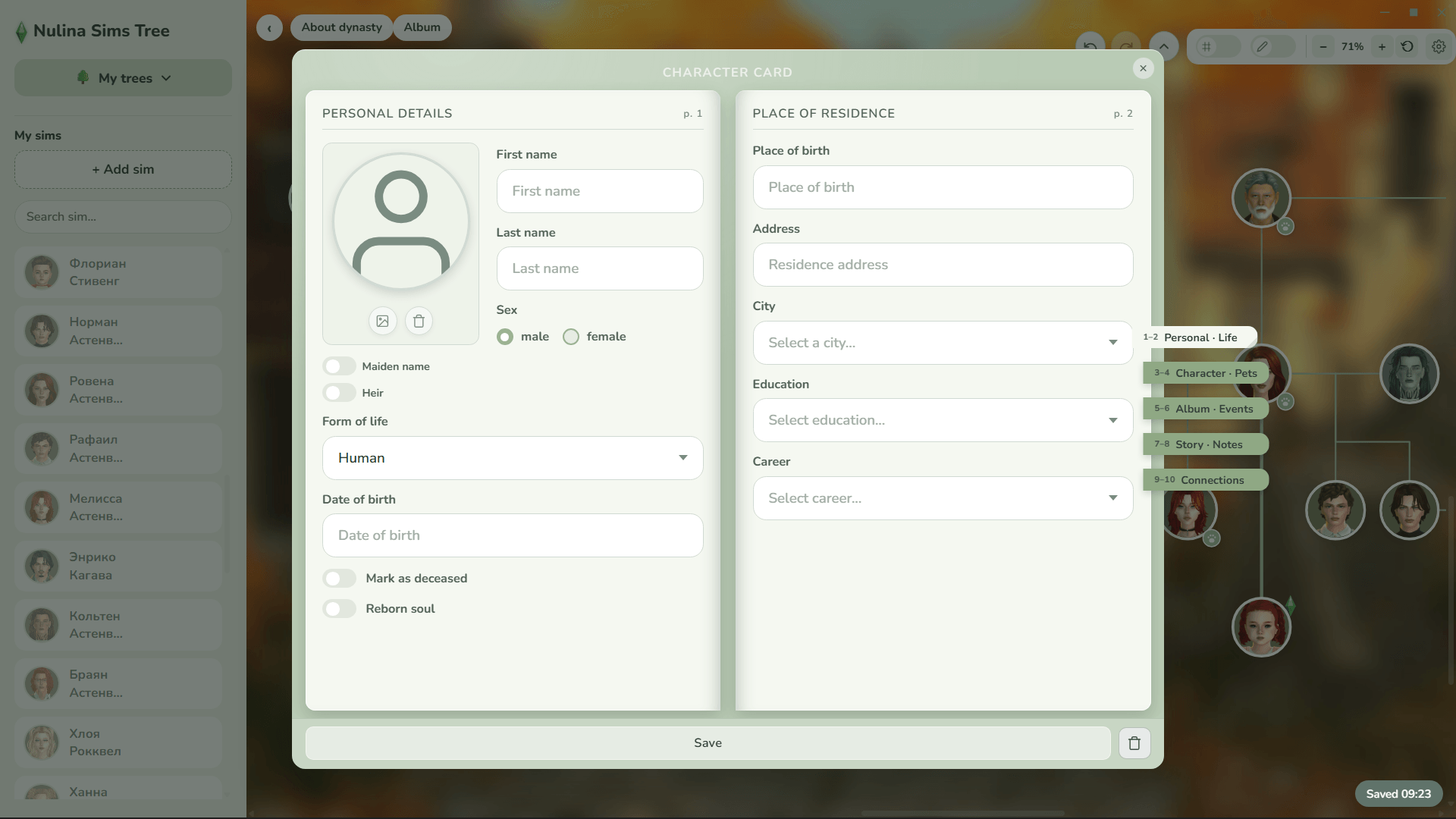Open the Form of life dropdown
This screenshot has width=1456, height=819.
[513, 458]
